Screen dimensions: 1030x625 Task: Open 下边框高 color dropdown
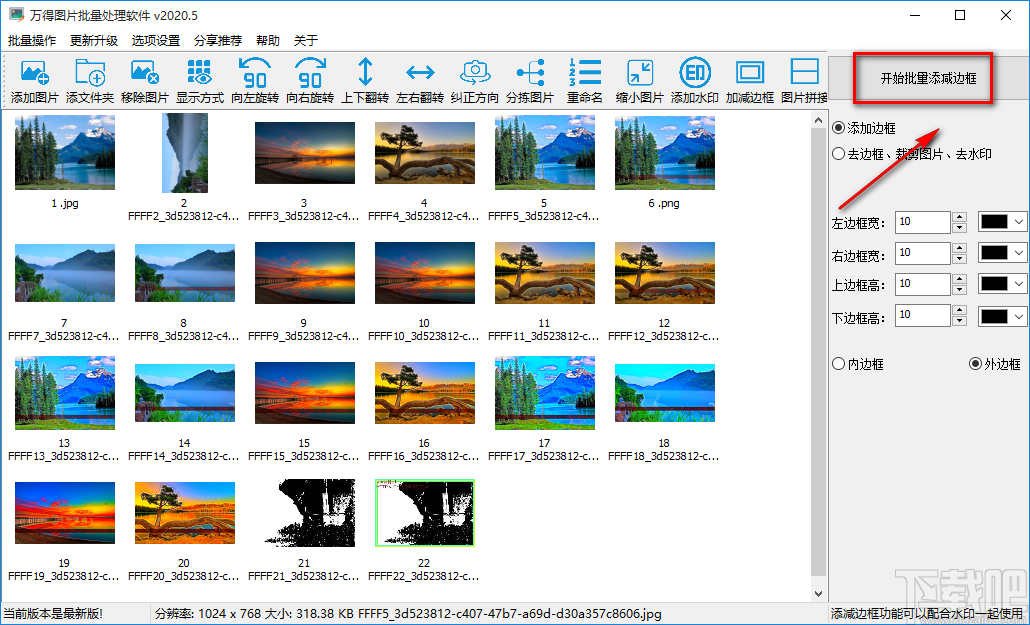click(x=1019, y=316)
